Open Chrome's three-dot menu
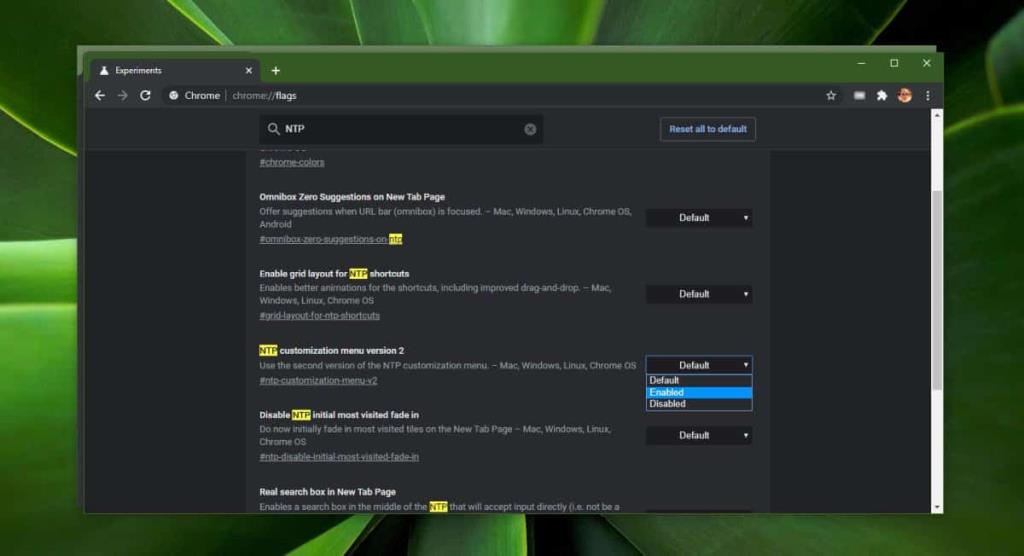1024x556 pixels. click(x=928, y=95)
